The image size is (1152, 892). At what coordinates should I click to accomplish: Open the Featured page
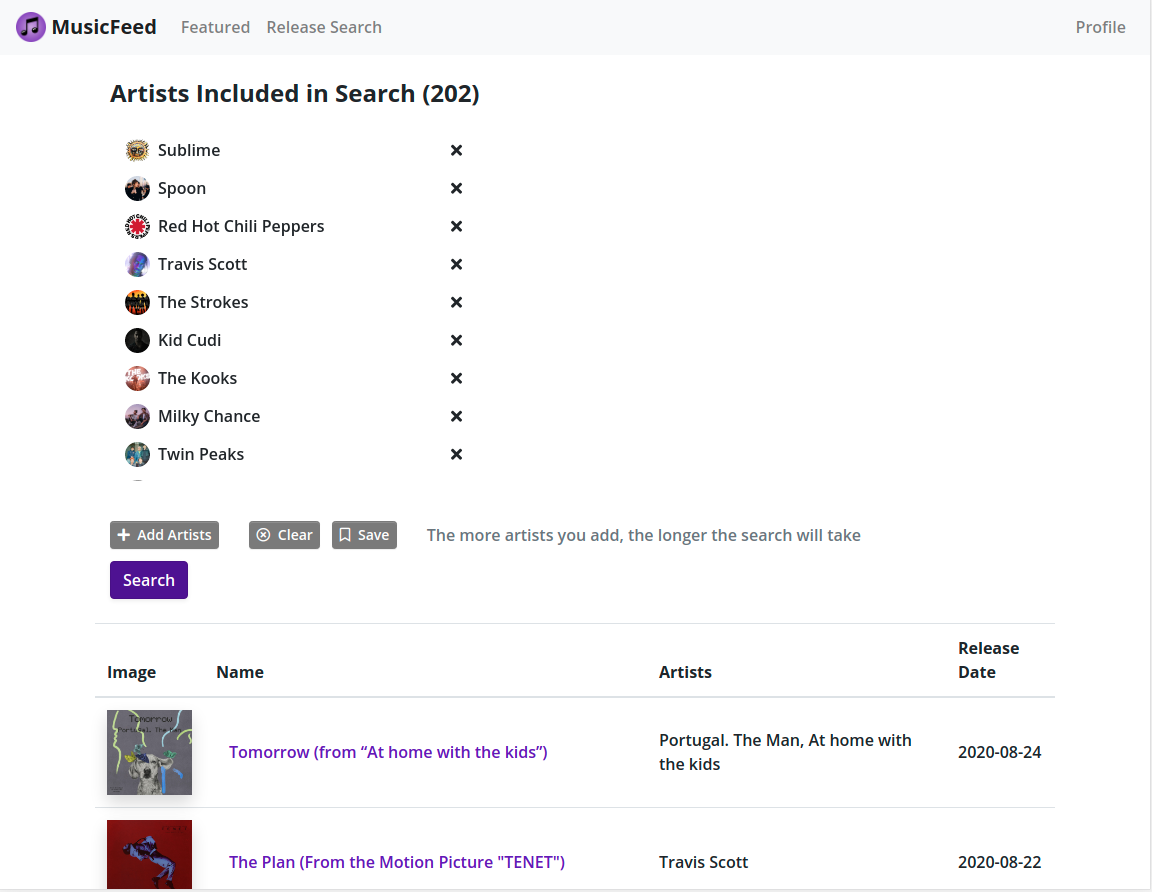pos(215,27)
